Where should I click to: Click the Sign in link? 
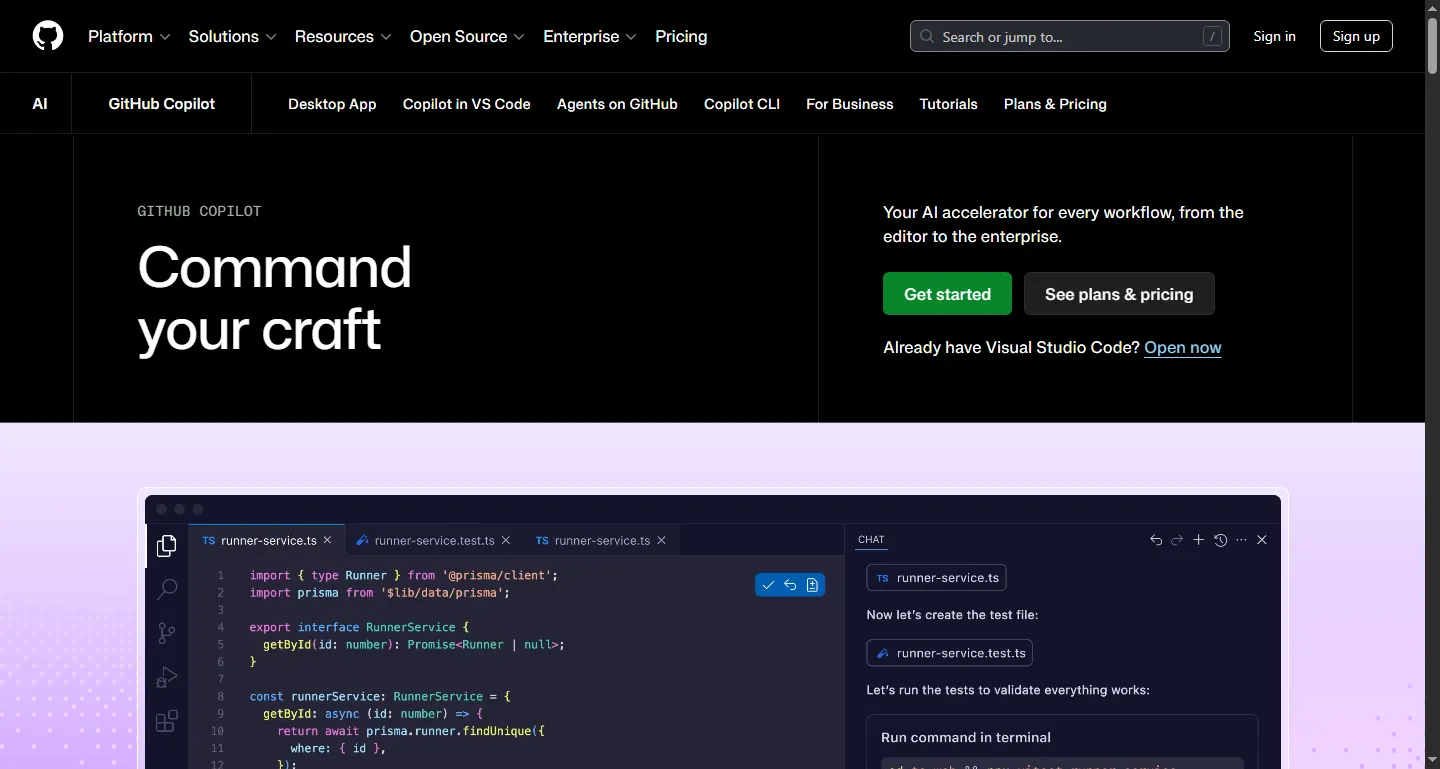(x=1275, y=36)
